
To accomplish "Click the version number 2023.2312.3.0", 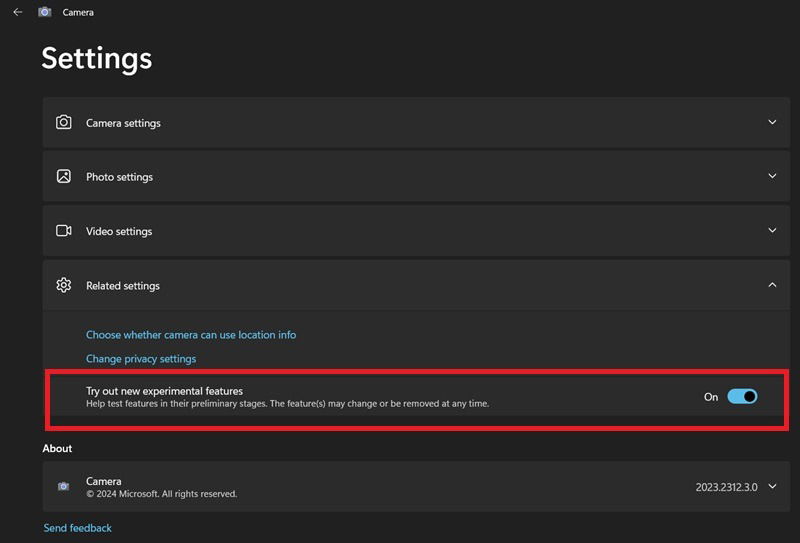I will 726,487.
